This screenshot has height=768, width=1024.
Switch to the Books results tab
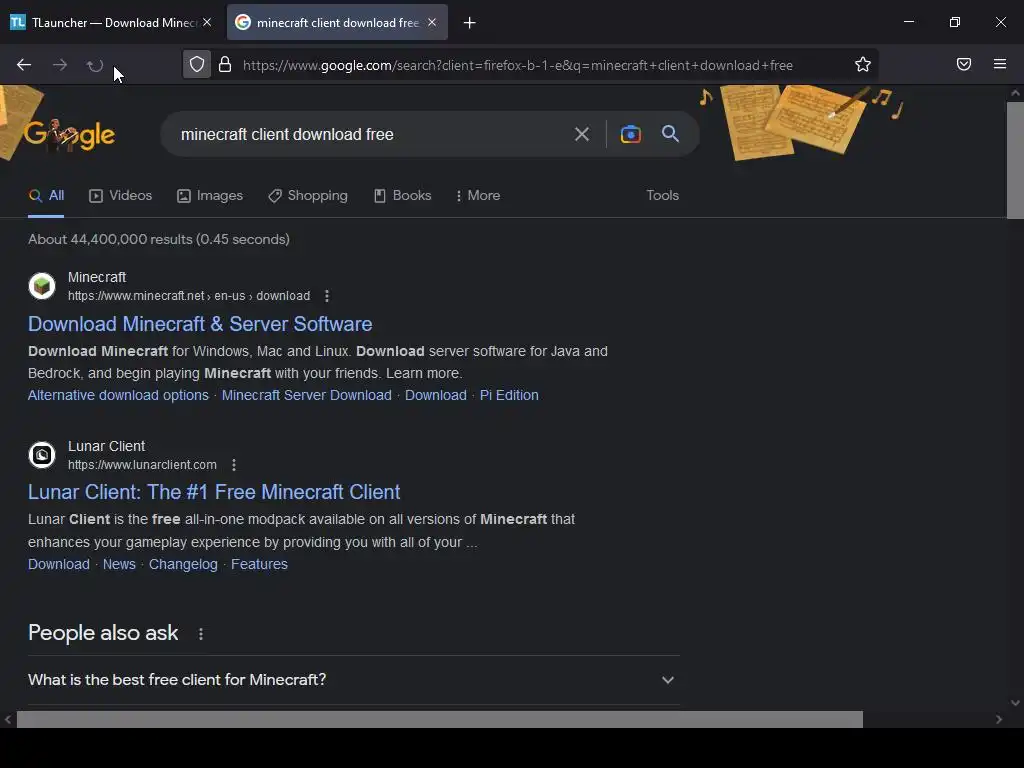click(x=402, y=195)
